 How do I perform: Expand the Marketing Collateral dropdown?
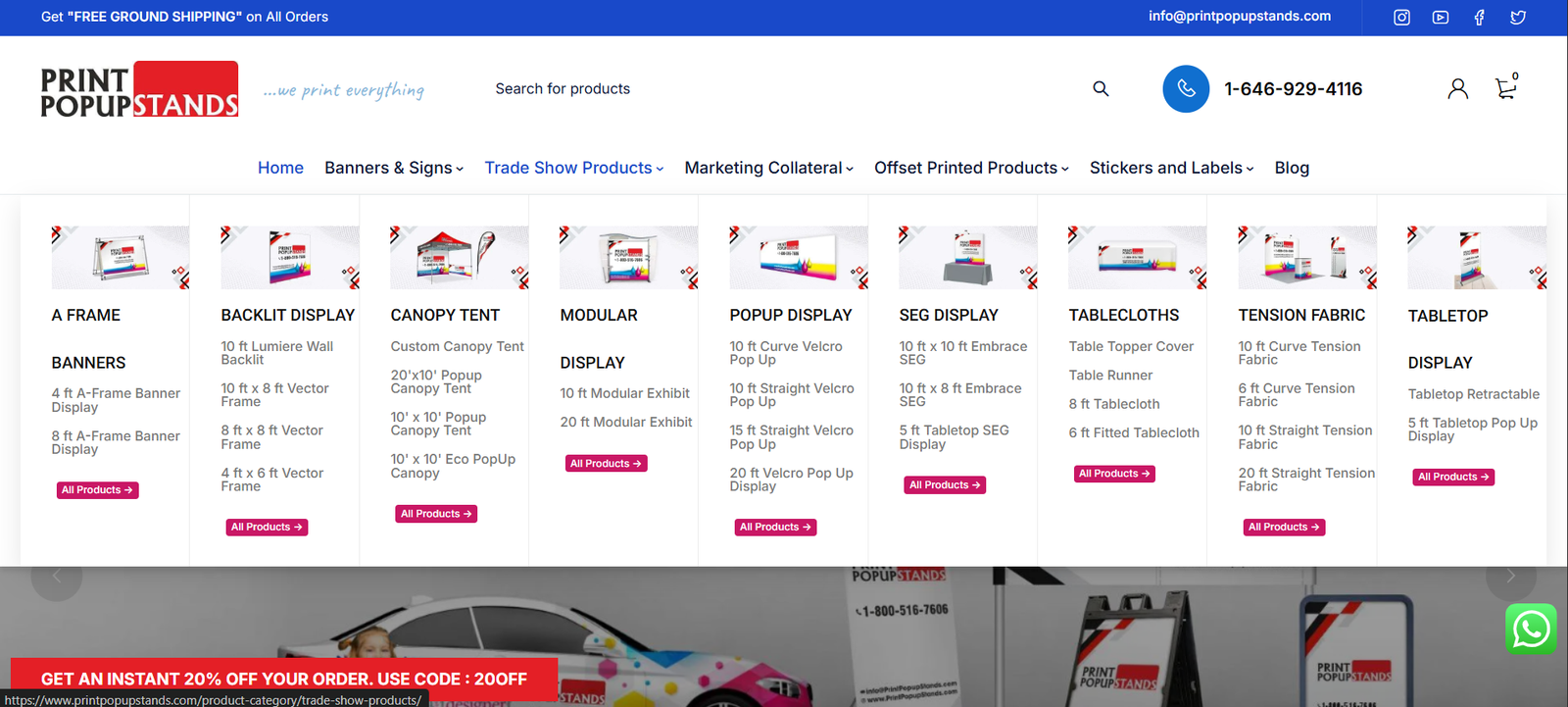click(769, 168)
